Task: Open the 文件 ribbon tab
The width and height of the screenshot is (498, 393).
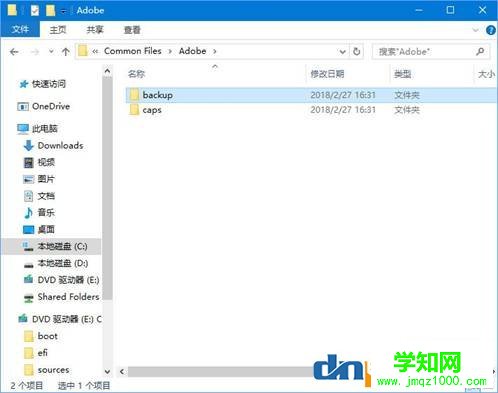Action: [x=20, y=30]
